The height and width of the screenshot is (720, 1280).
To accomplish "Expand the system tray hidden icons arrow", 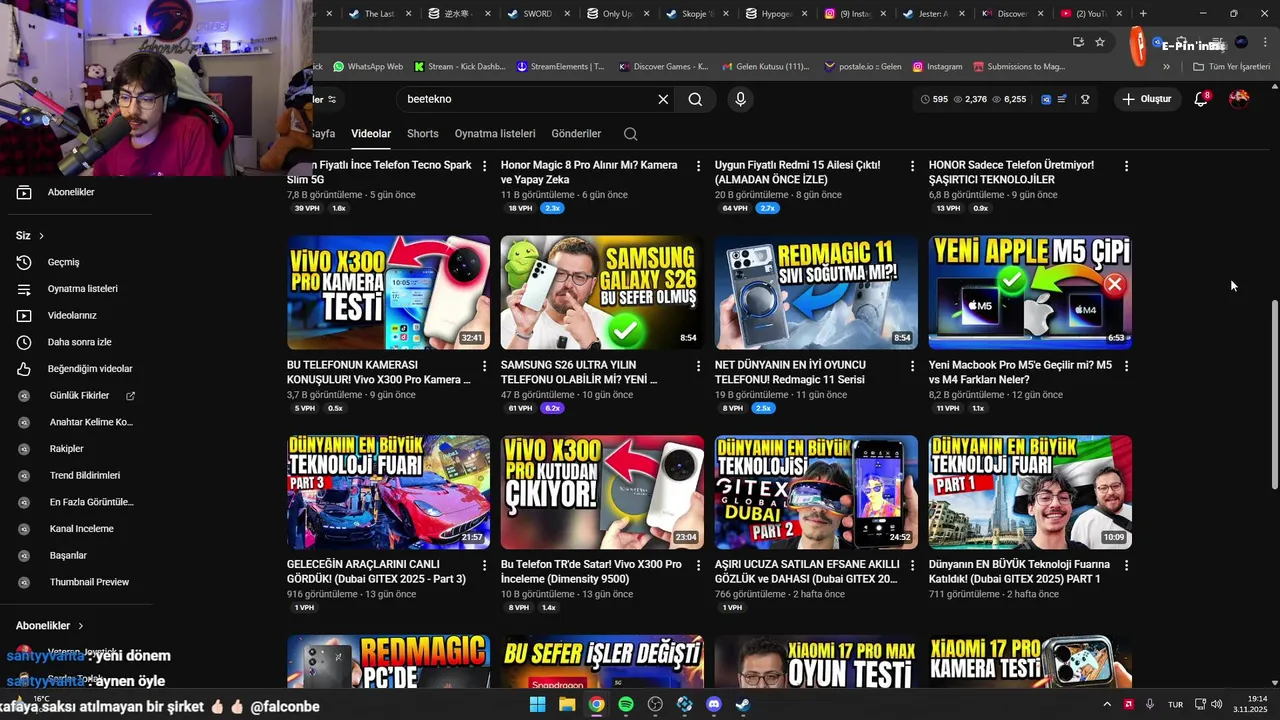I will coord(1107,704).
